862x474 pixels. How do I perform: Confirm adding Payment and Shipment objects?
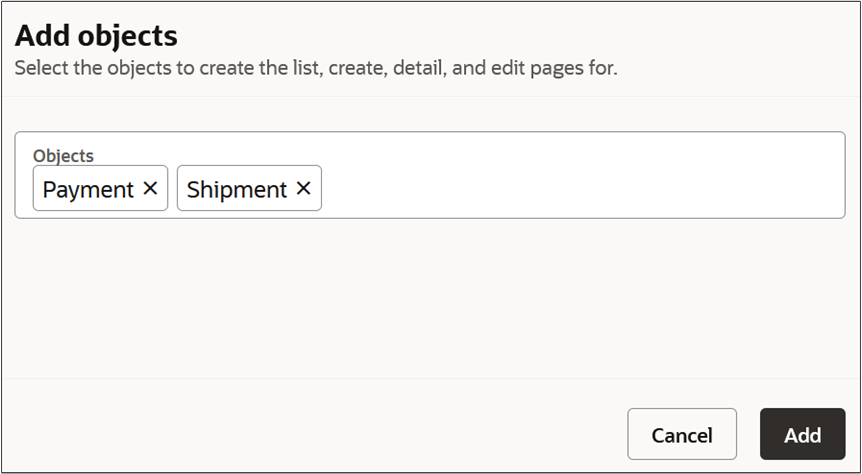tap(802, 435)
